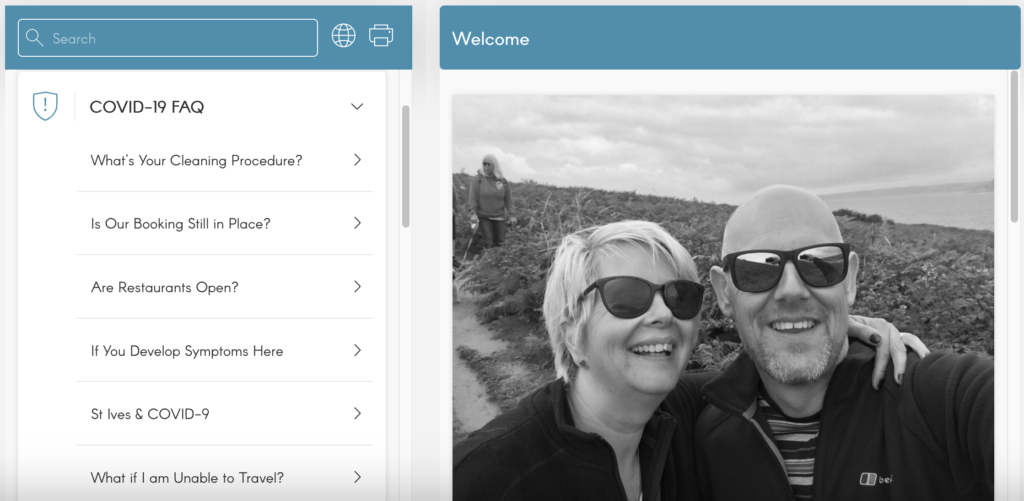Click the printer icon
The image size is (1024, 501).
(x=381, y=35)
